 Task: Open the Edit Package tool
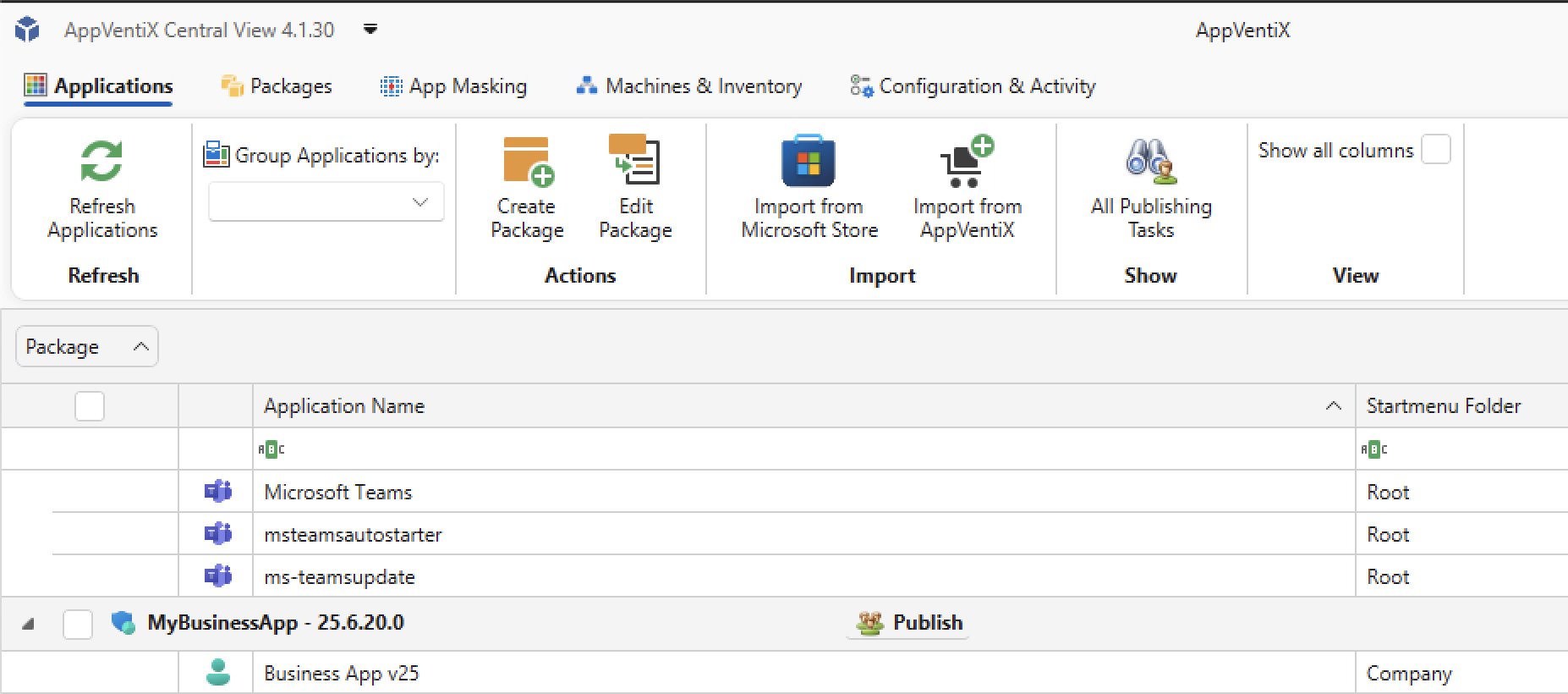tap(635, 161)
